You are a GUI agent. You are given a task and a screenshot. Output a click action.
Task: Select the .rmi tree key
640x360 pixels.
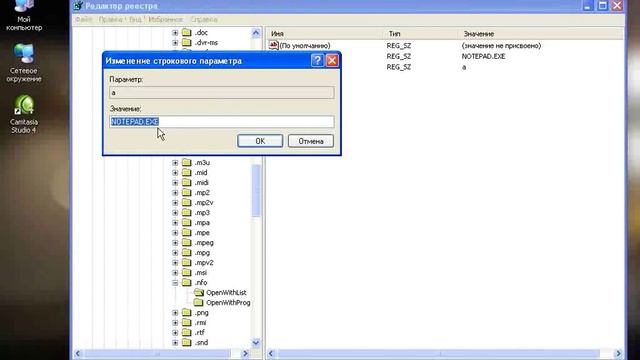(200, 322)
